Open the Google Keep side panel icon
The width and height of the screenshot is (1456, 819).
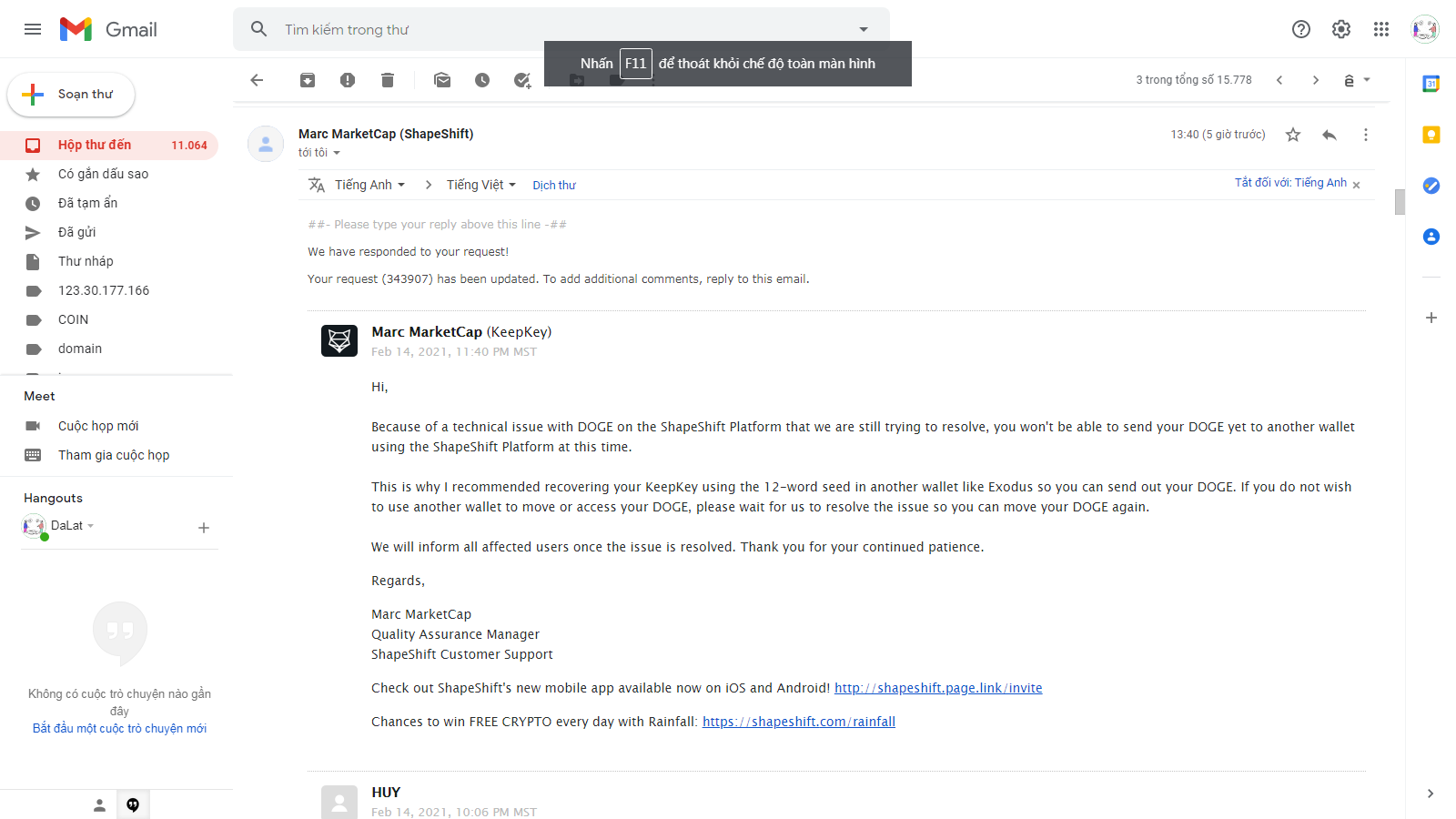coord(1431,135)
